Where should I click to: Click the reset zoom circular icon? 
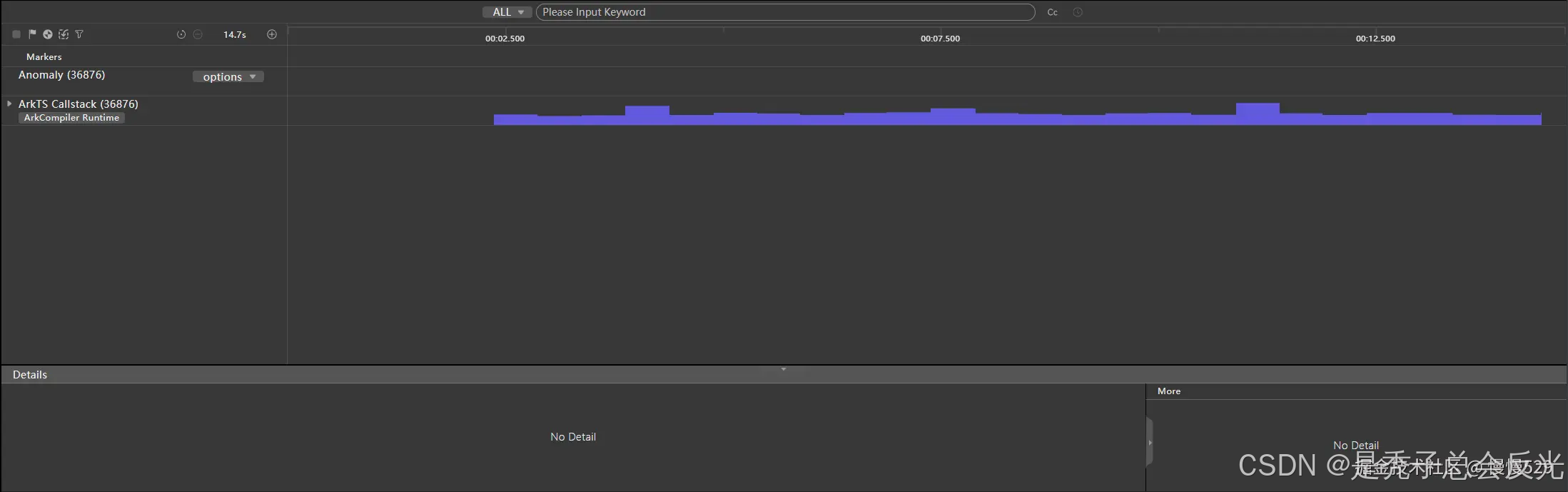181,34
